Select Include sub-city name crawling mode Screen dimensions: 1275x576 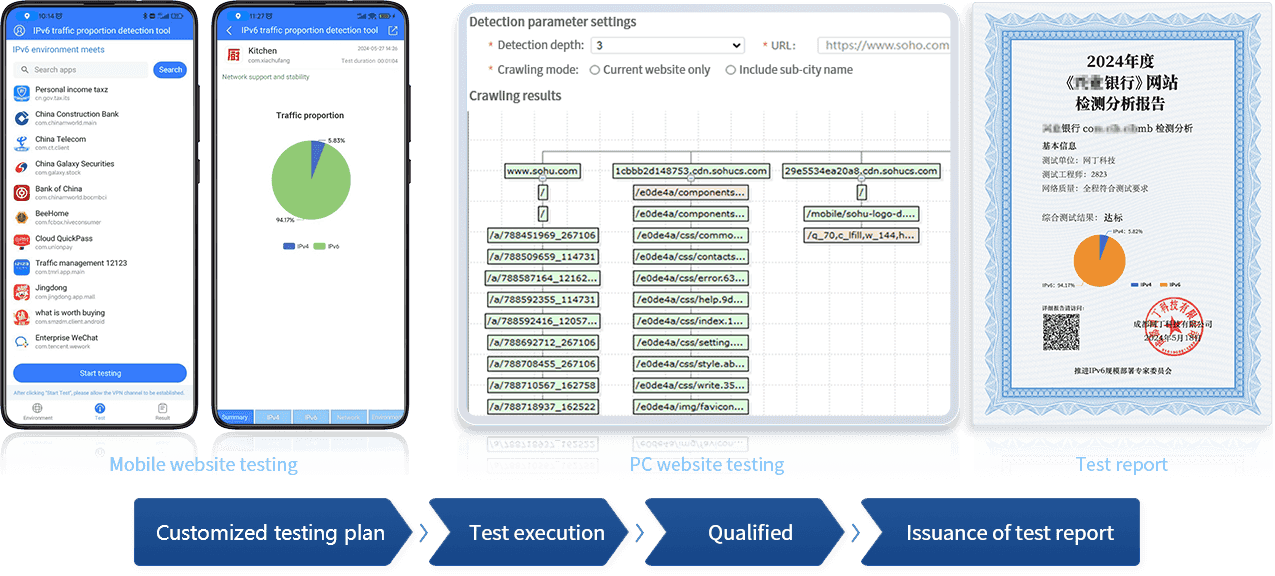click(x=731, y=70)
